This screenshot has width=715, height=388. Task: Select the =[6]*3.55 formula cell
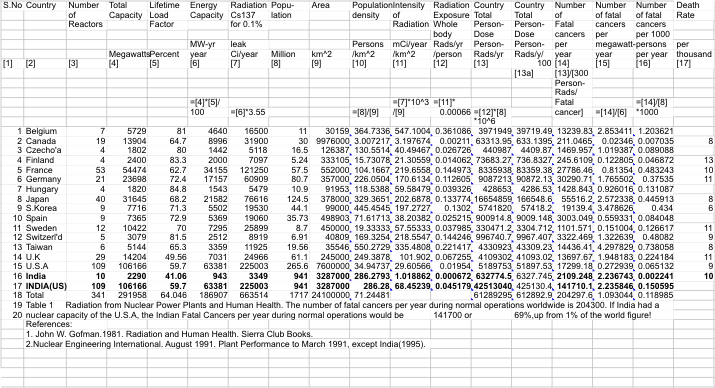pos(249,112)
